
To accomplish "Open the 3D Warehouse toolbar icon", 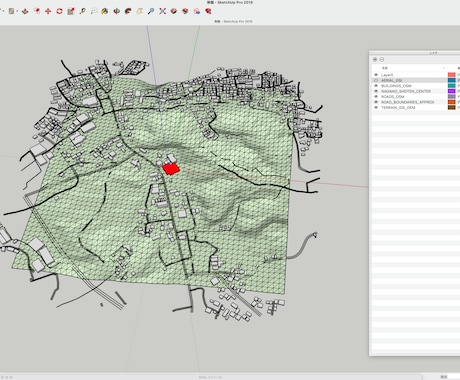I will coord(174,11).
